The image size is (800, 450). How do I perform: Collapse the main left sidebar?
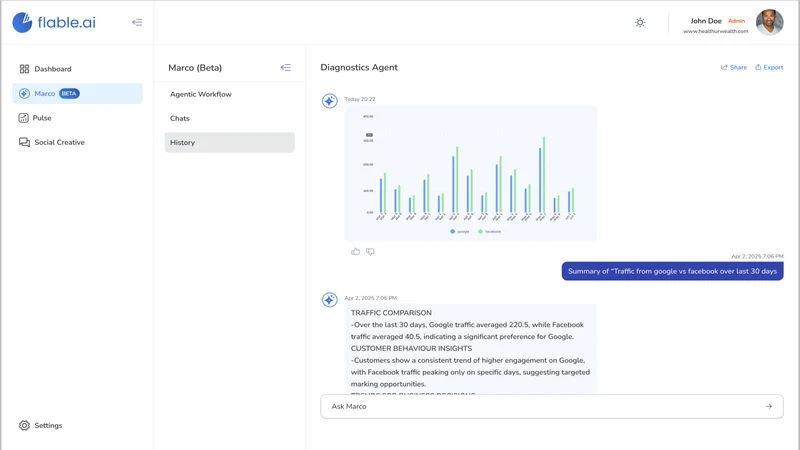[x=137, y=22]
